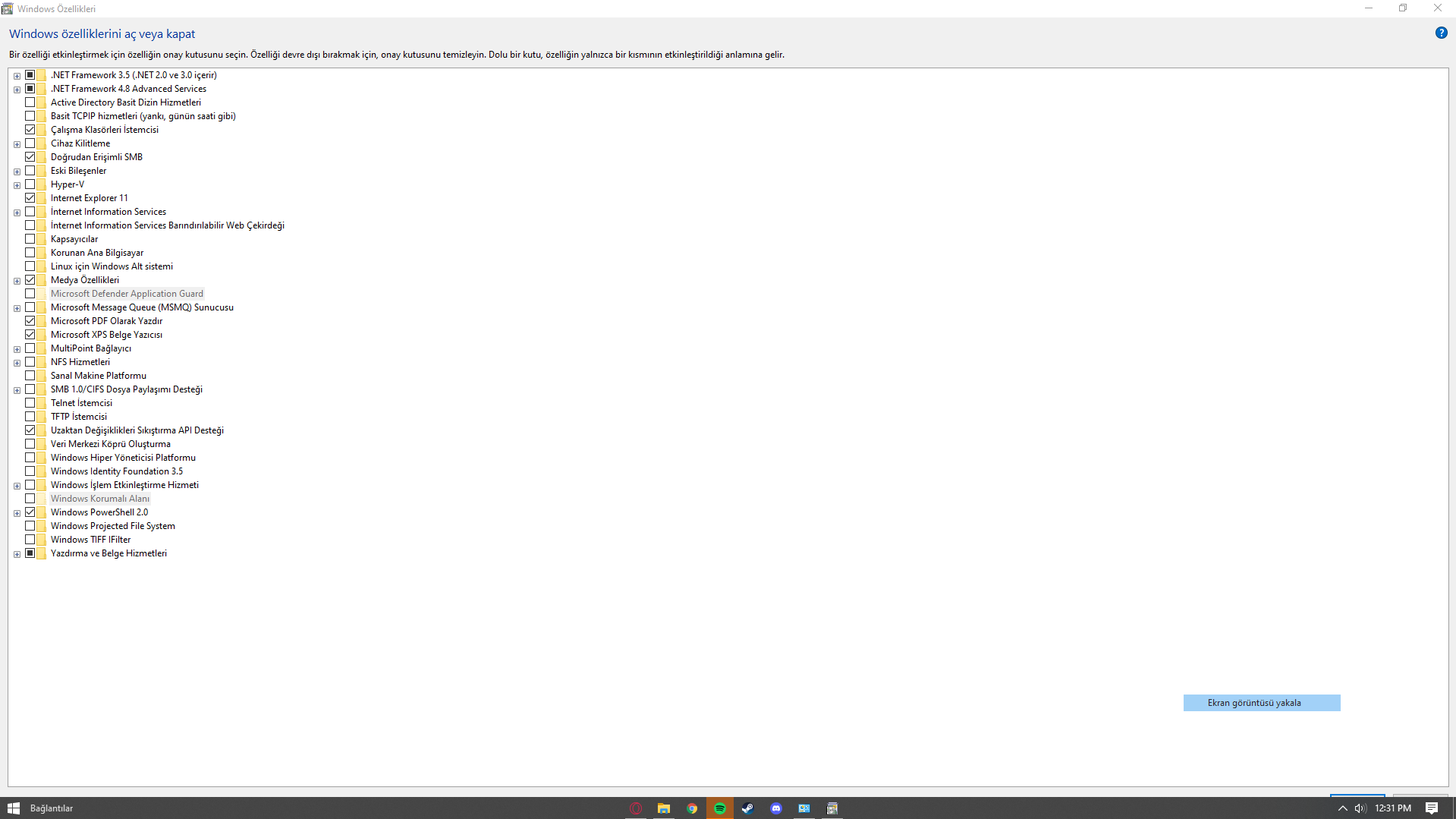Click the Bağlantılar taskbar toolbar label
The height and width of the screenshot is (819, 1456).
(52, 808)
